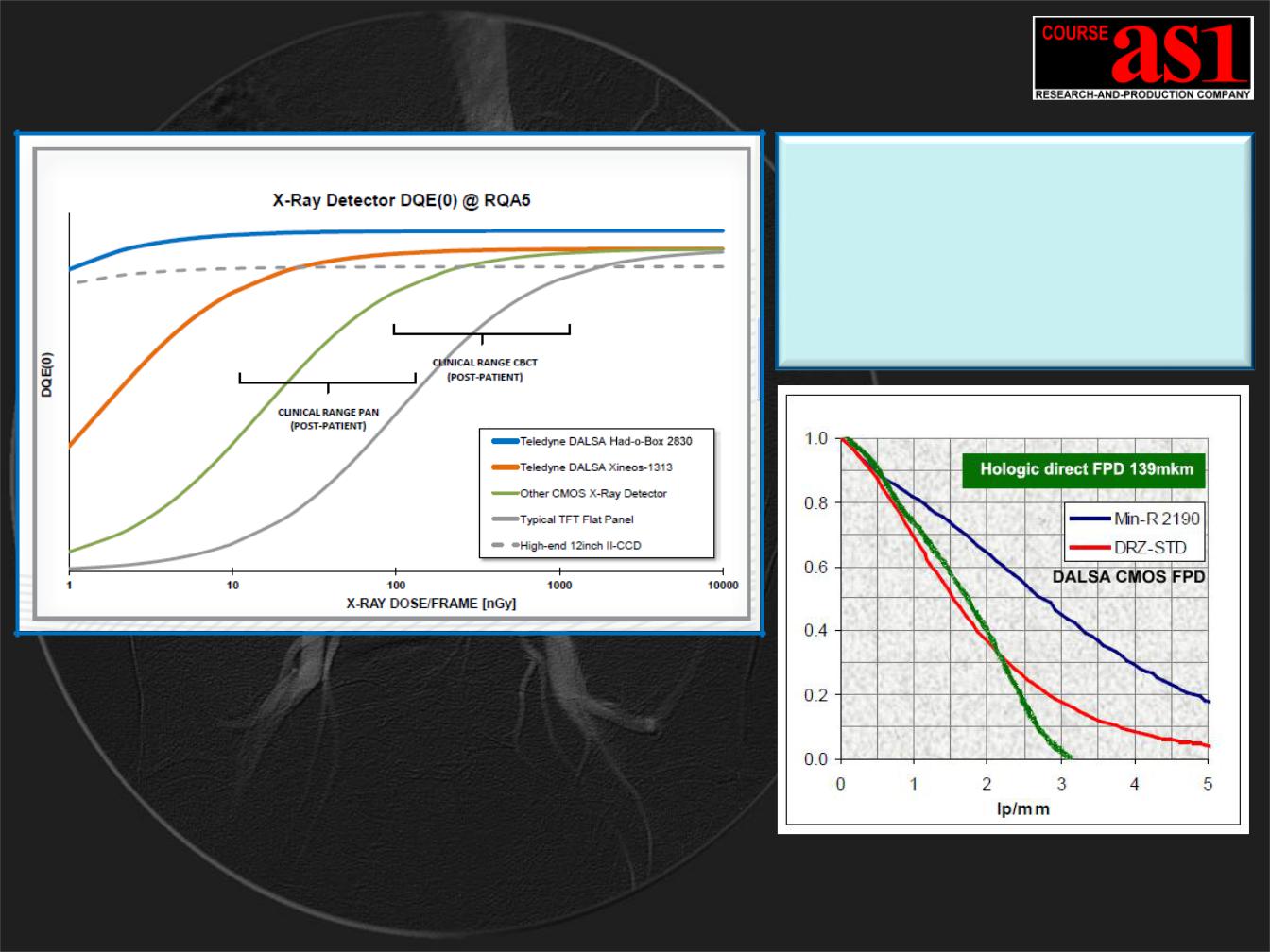Select the '0.2' vertical axis tick

point(815,695)
